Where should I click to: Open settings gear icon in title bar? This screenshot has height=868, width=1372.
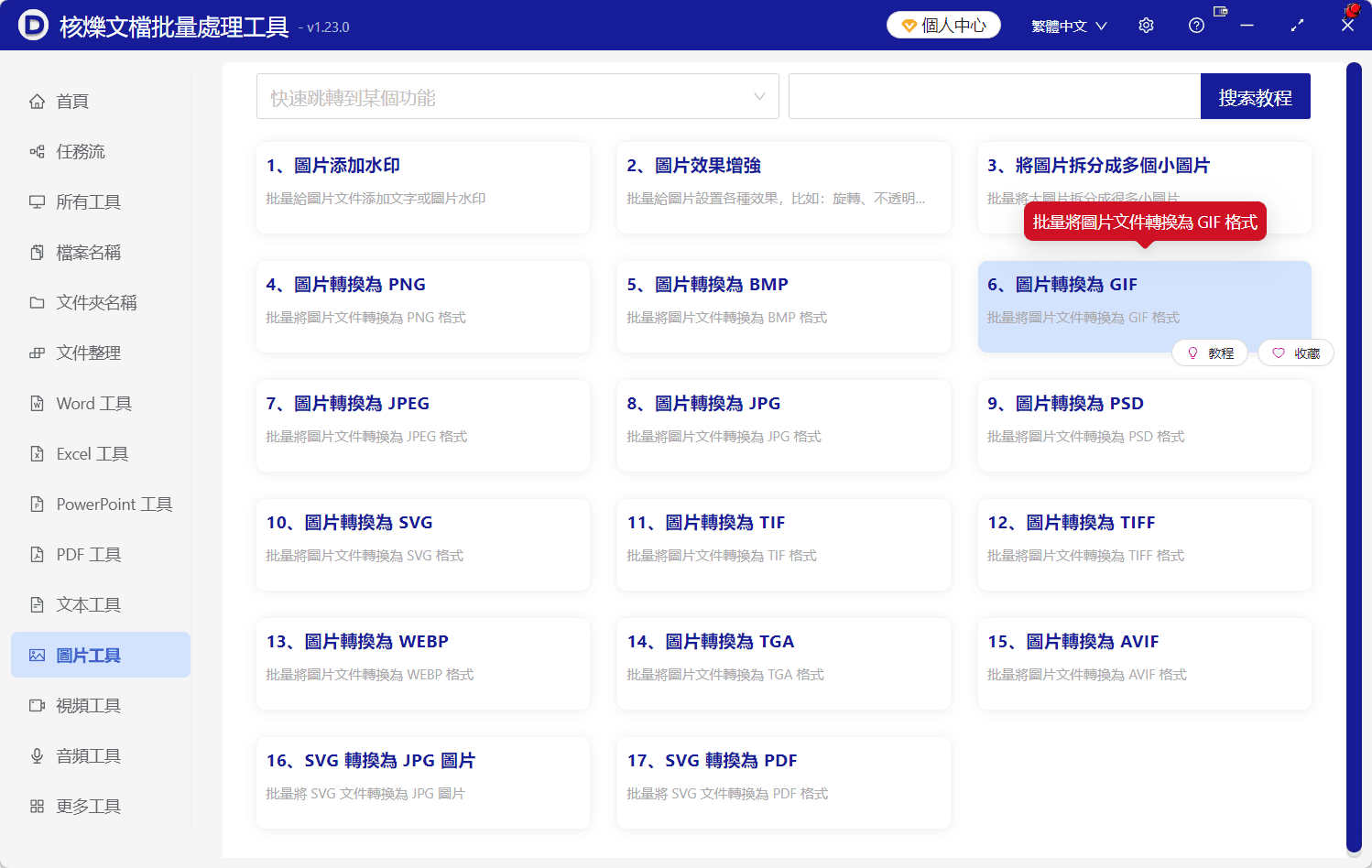pos(1146,26)
